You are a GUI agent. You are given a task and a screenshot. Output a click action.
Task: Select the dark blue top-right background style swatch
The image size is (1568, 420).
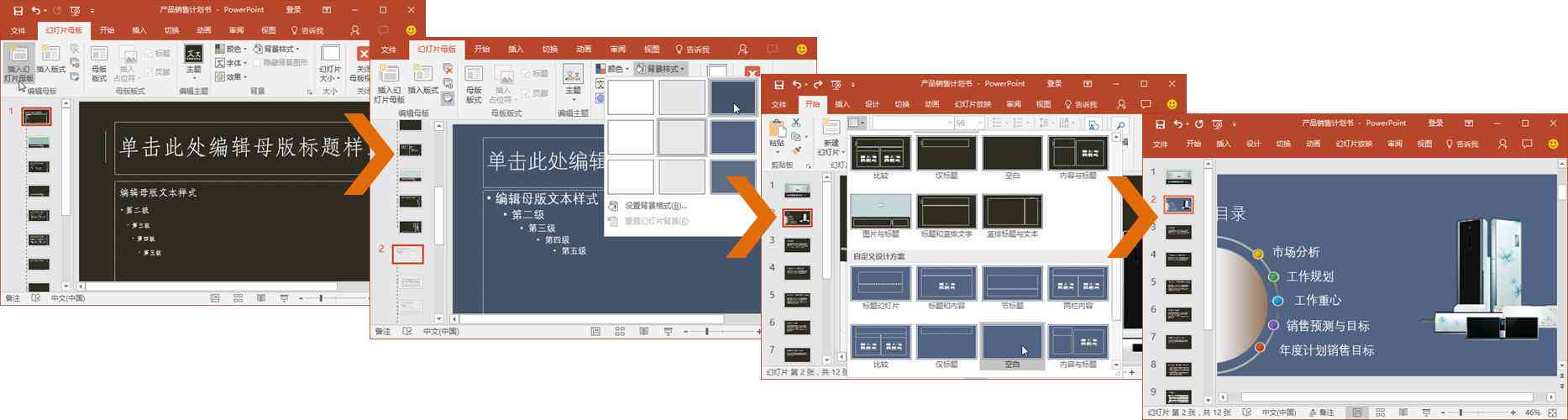733,97
